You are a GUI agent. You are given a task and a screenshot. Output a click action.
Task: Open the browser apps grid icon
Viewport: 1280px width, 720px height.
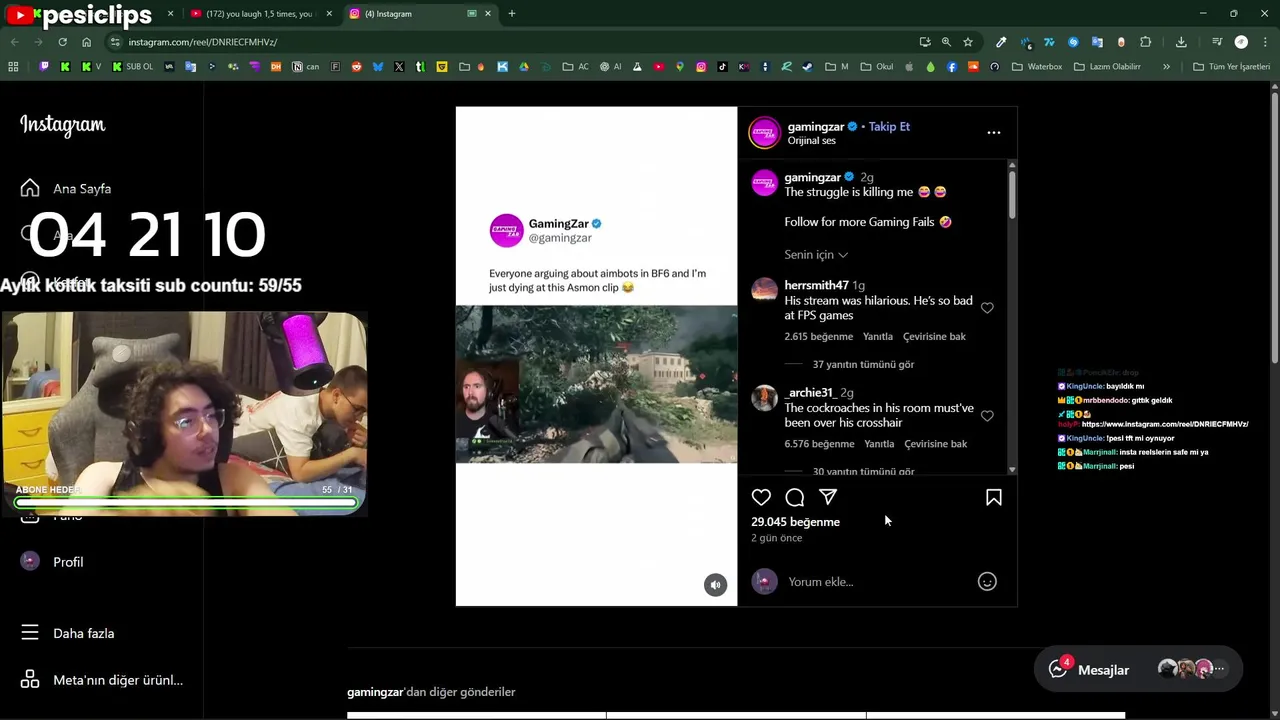13,67
